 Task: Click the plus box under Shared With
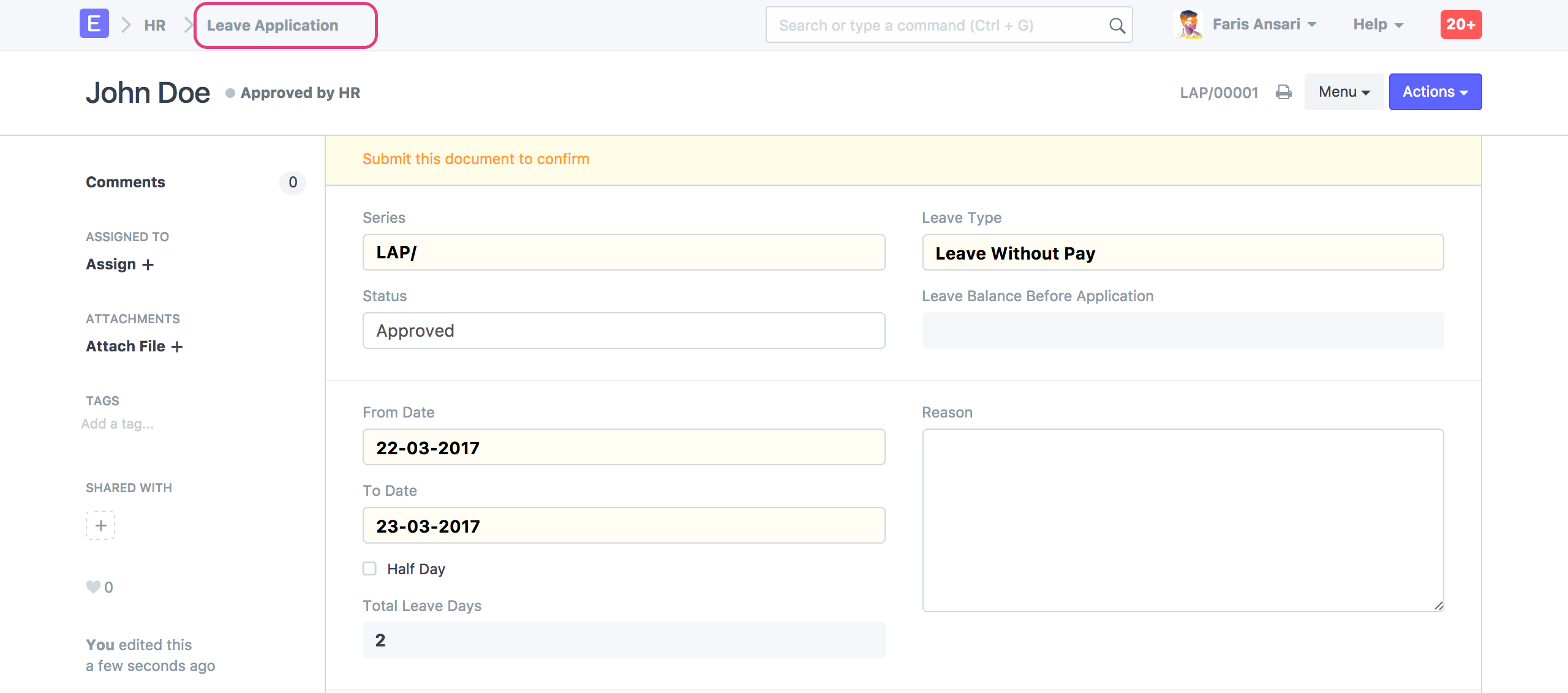point(100,525)
